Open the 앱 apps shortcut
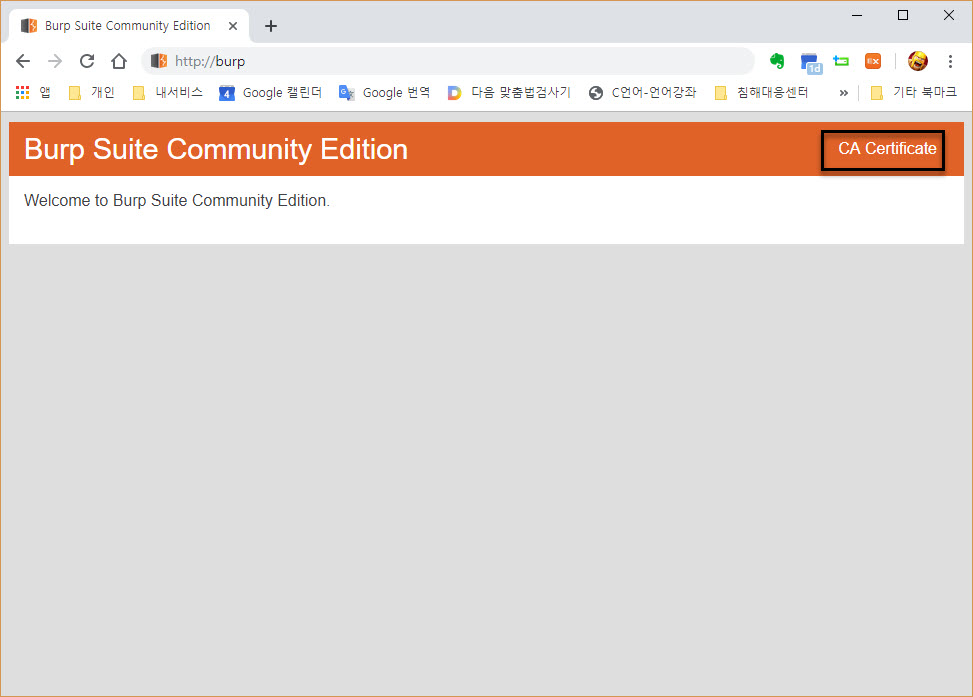The height and width of the screenshot is (697, 973). tap(33, 92)
